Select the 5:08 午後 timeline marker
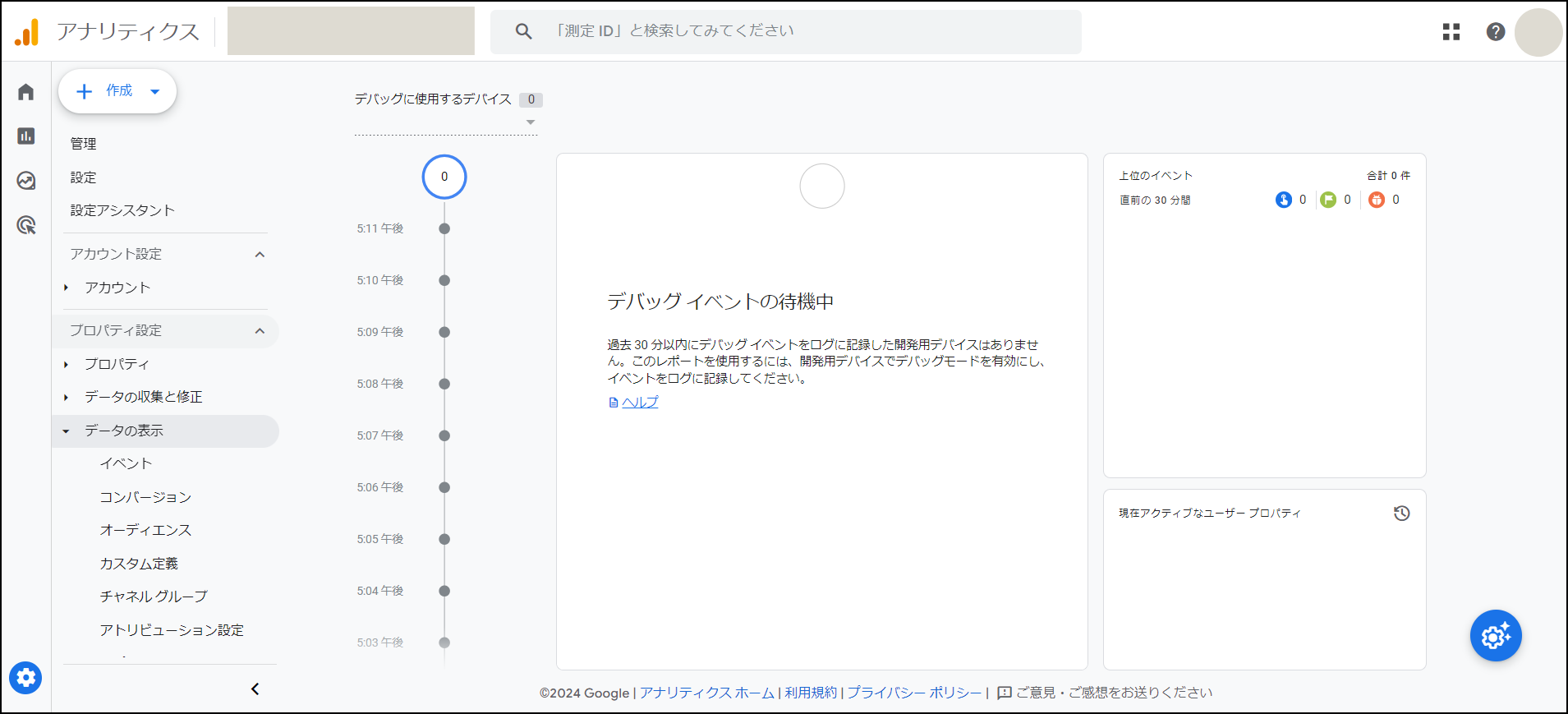Image resolution: width=1568 pixels, height=714 pixels. (444, 384)
